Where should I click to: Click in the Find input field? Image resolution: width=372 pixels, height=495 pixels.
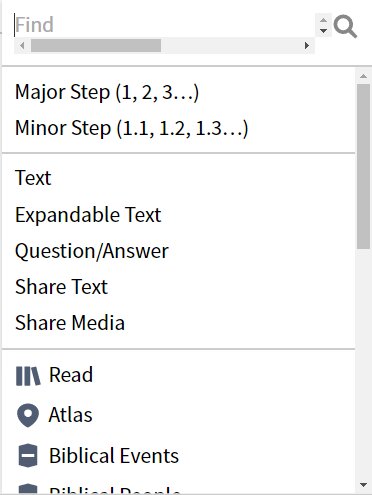click(x=164, y=25)
